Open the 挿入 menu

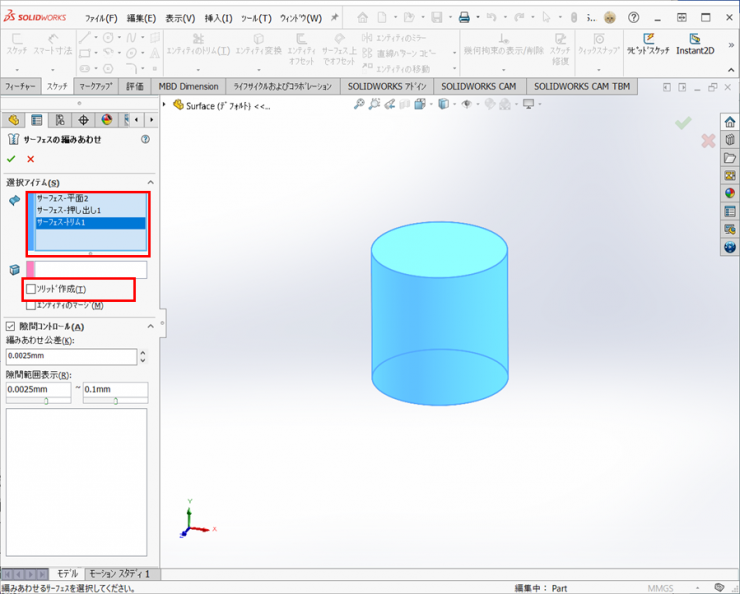tap(218, 18)
